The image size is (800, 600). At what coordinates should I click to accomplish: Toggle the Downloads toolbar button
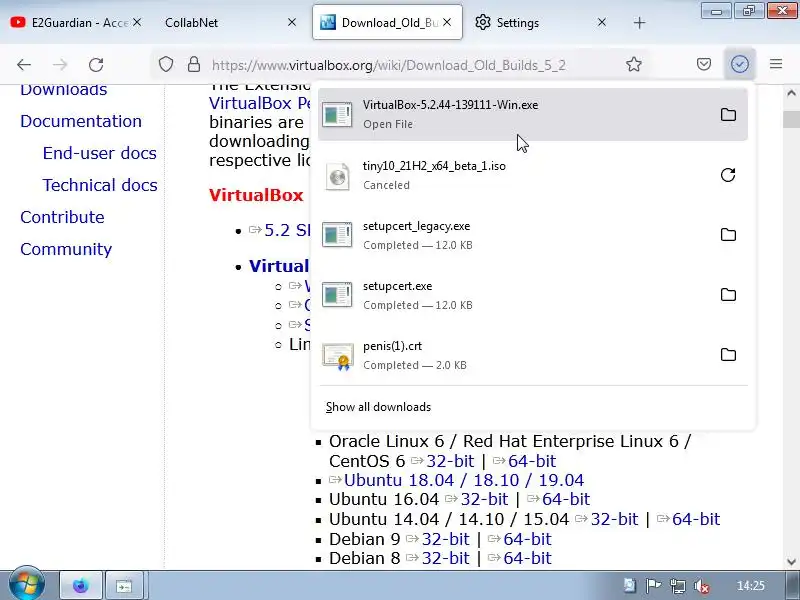(740, 64)
